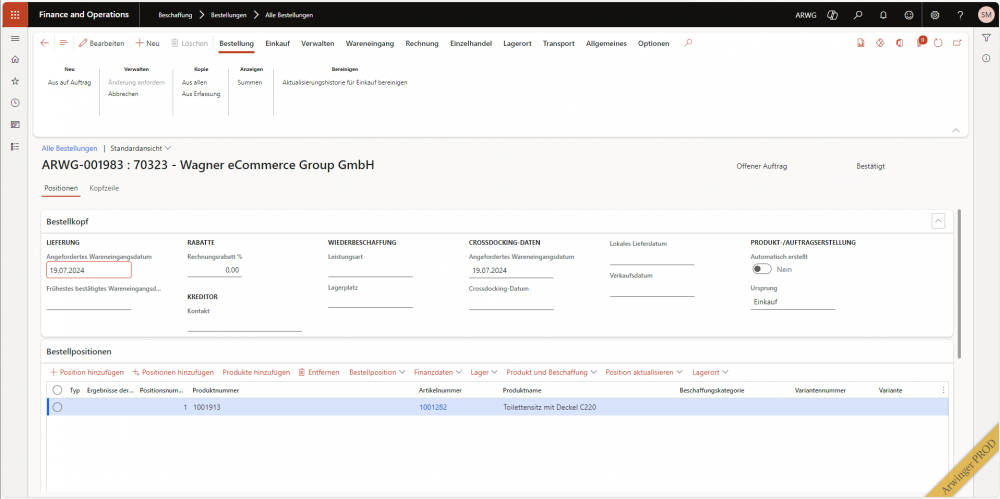This screenshot has width=1000, height=499.
Task: Check the select-all checkbox in grid header
Action: [x=57, y=390]
